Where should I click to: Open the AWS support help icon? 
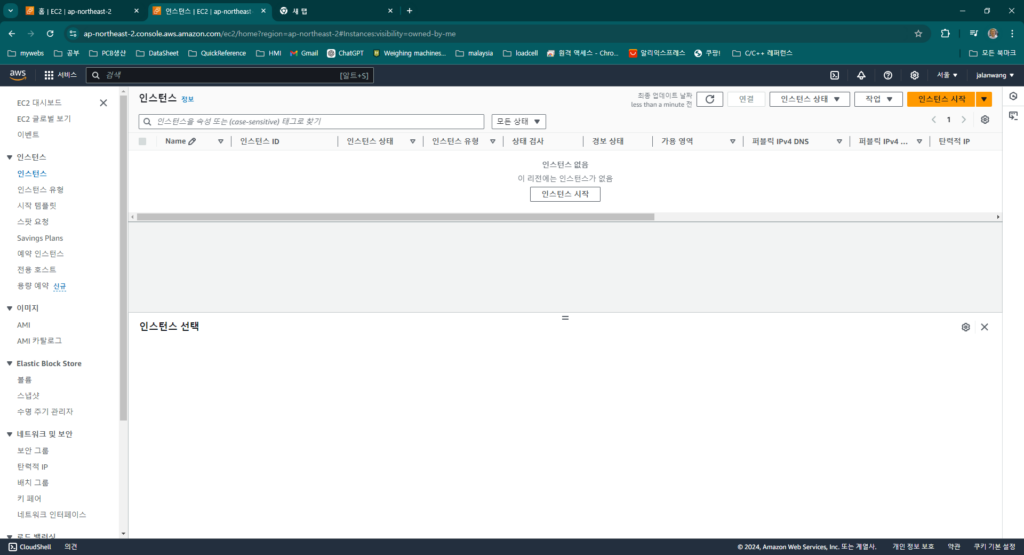(x=887, y=75)
